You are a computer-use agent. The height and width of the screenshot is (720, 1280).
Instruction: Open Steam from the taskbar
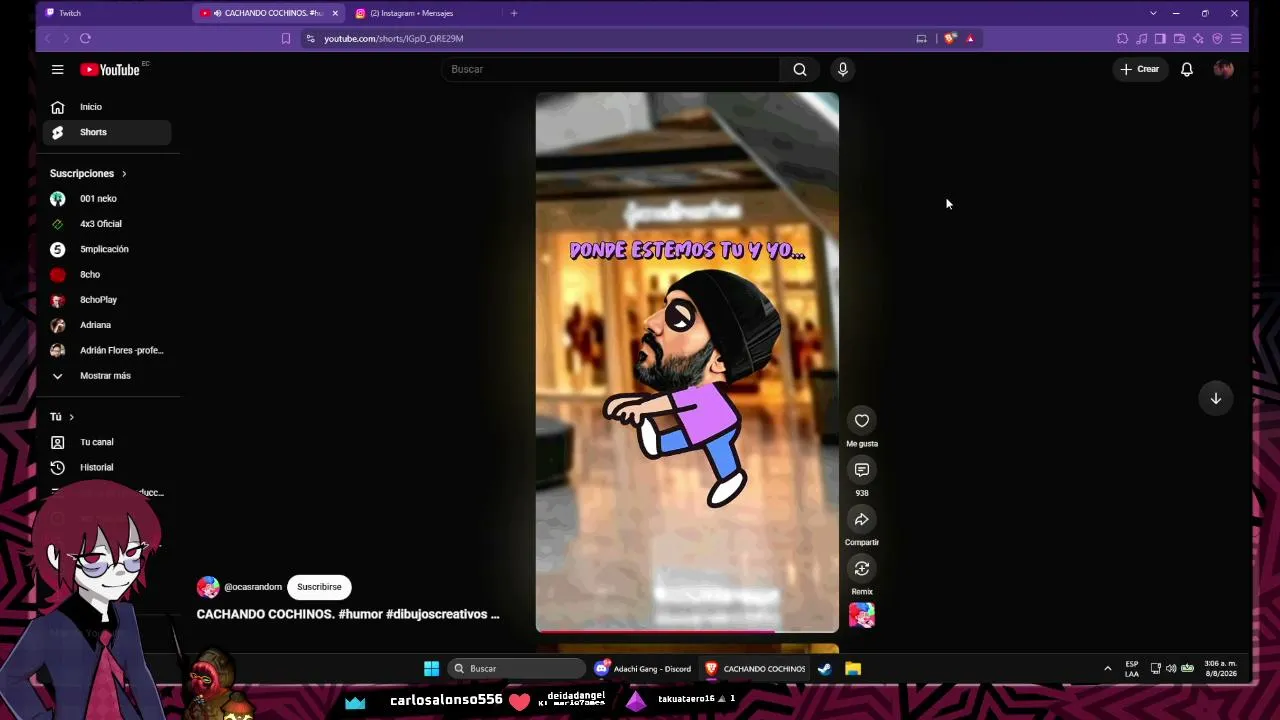pos(825,669)
